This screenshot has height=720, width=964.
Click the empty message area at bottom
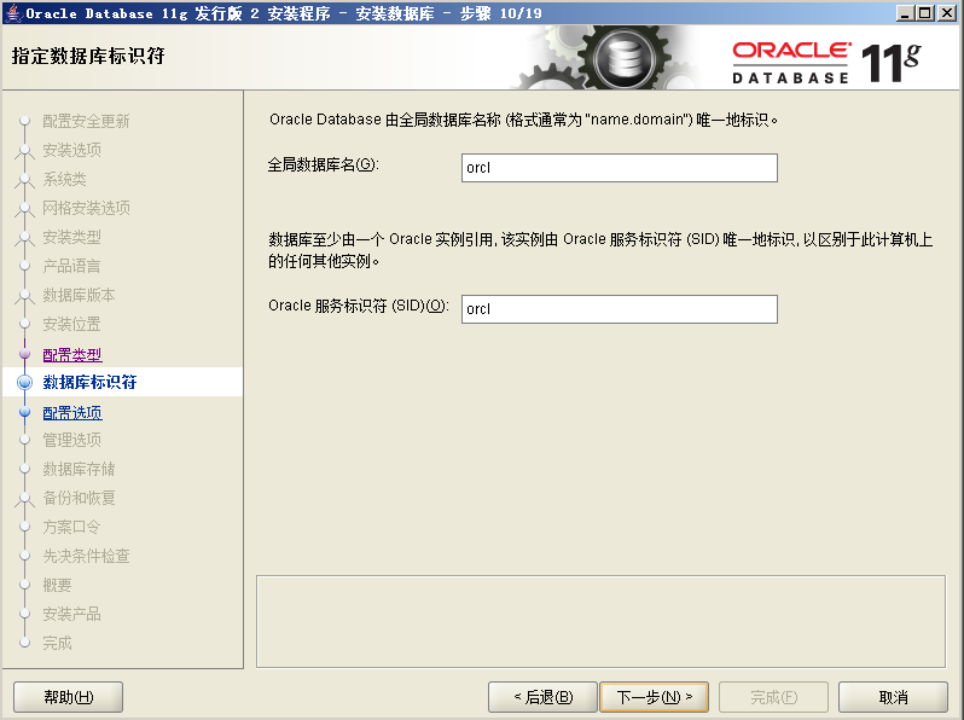pyautogui.click(x=601, y=622)
